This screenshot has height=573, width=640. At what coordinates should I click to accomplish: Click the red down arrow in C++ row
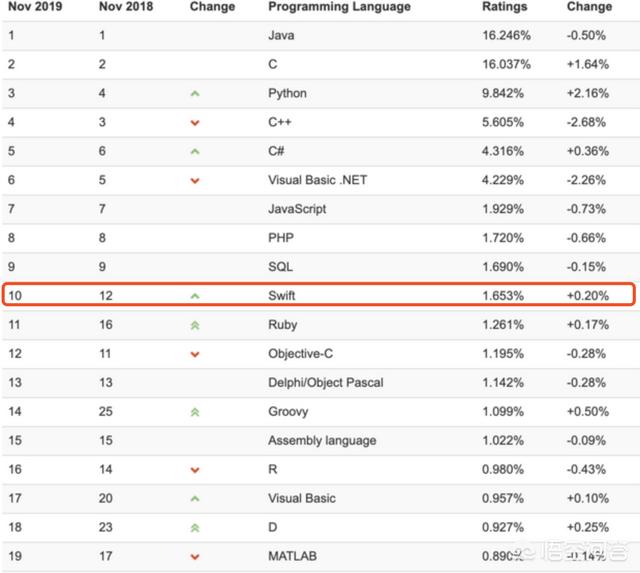click(195, 123)
